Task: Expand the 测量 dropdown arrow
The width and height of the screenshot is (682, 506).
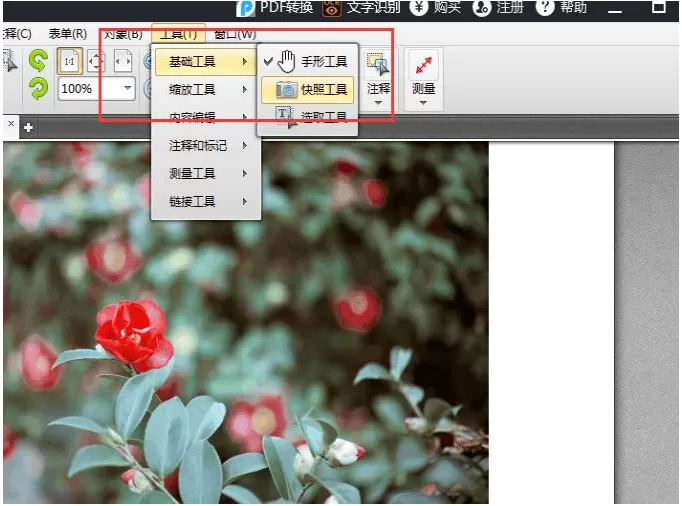Action: pos(423,103)
